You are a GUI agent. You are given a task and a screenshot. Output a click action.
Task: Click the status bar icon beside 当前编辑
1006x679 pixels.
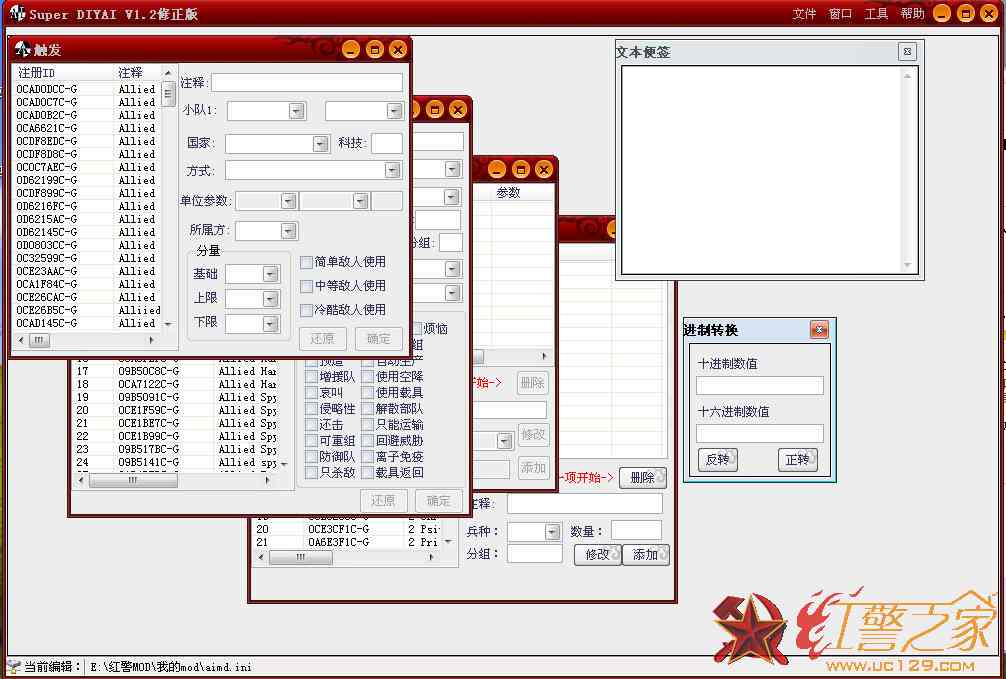tap(13, 667)
